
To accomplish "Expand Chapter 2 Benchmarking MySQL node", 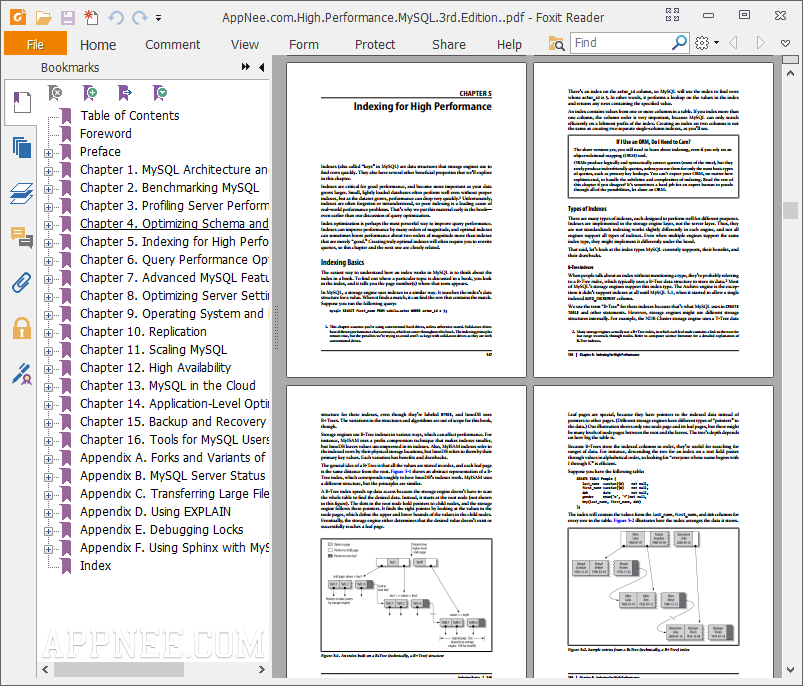I will coord(48,189).
